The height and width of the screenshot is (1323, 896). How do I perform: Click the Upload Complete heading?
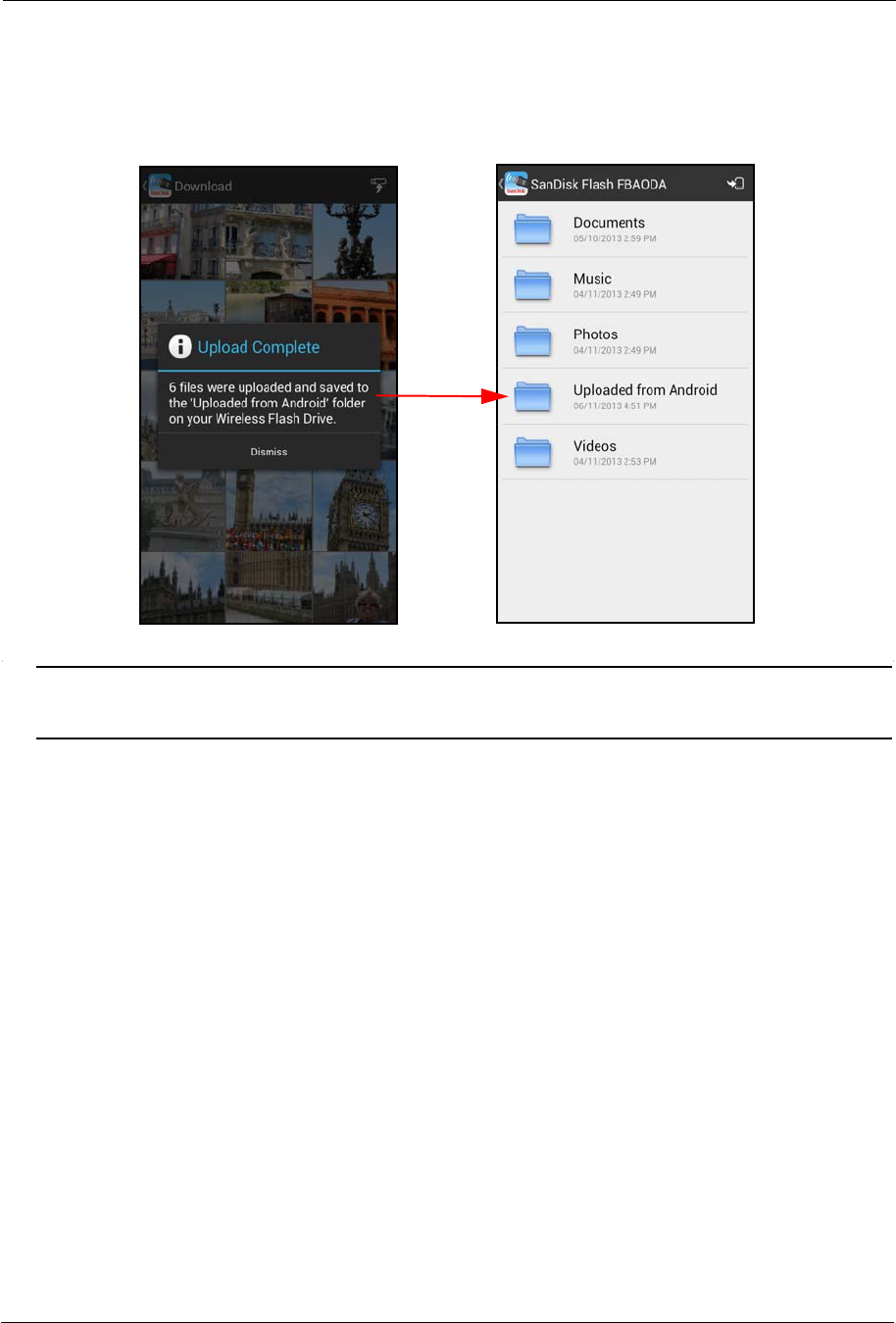pyautogui.click(x=259, y=347)
